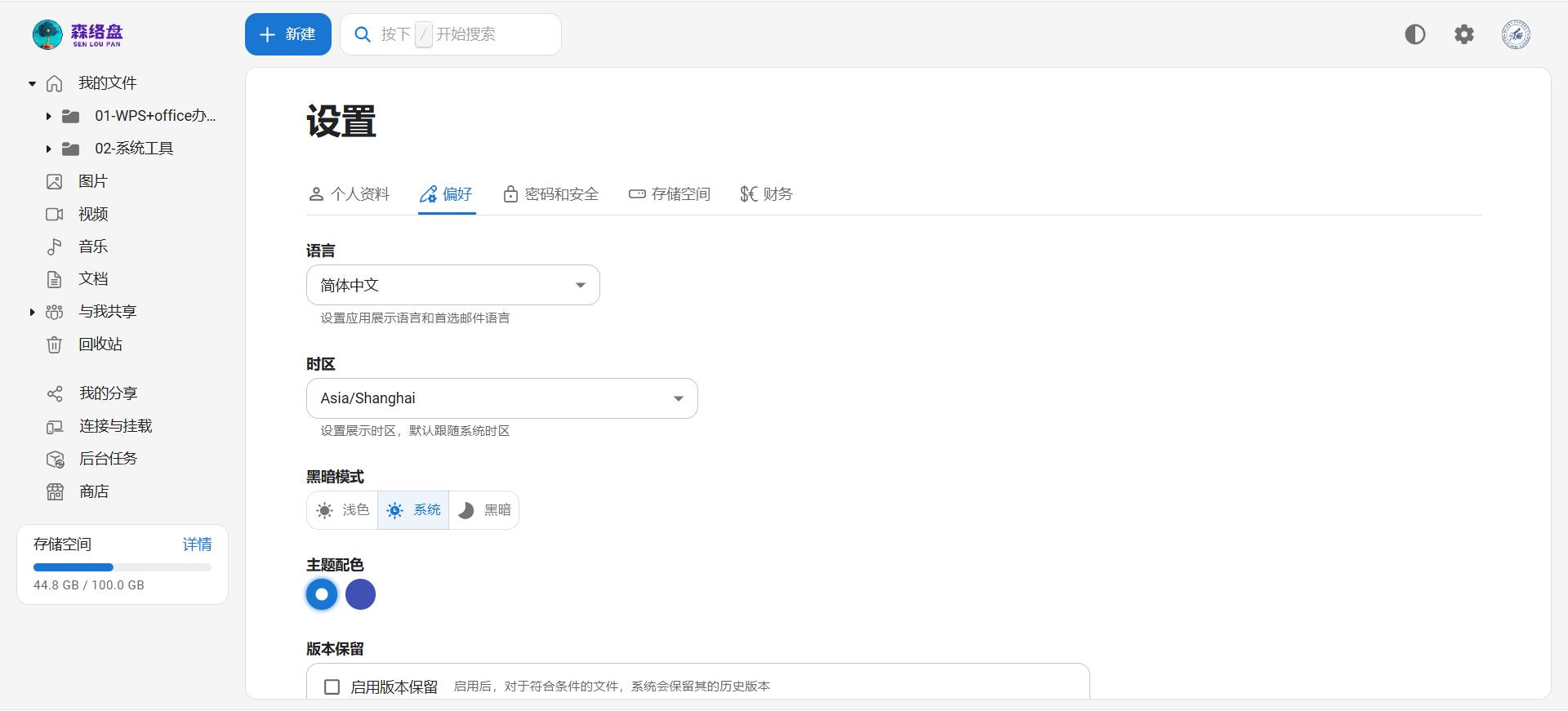The width and height of the screenshot is (1568, 711).
Task: Go to 我的分享 in the sidebar
Action: pyautogui.click(x=108, y=393)
